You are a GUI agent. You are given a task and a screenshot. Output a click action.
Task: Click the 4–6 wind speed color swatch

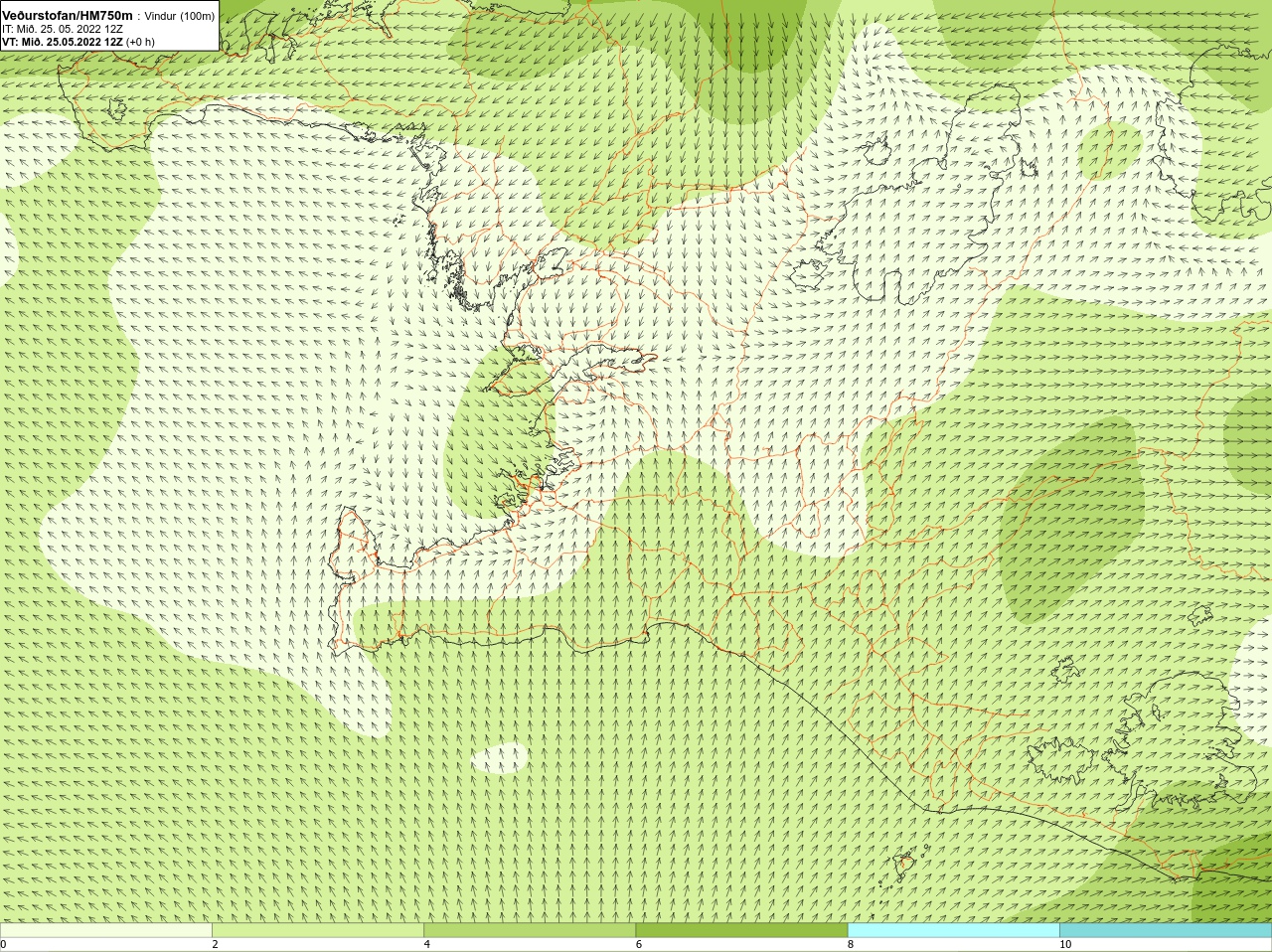pyautogui.click(x=530, y=930)
